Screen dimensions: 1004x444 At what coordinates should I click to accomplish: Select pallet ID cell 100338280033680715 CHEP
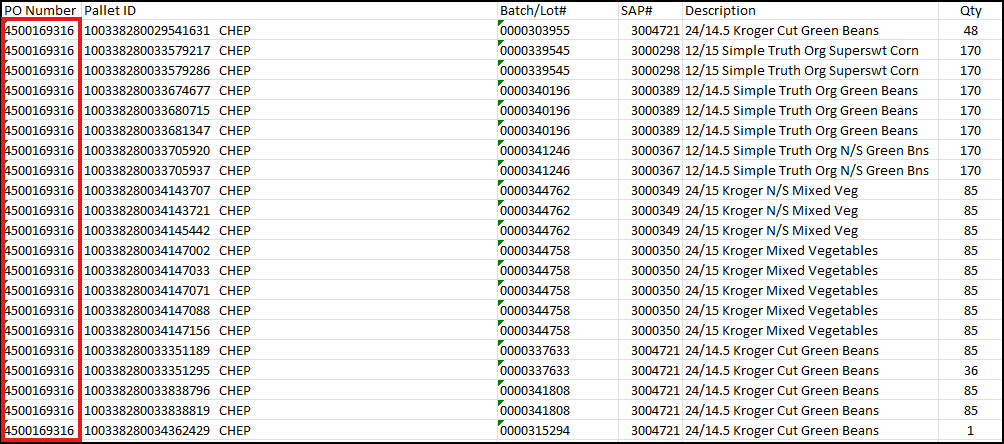point(289,110)
